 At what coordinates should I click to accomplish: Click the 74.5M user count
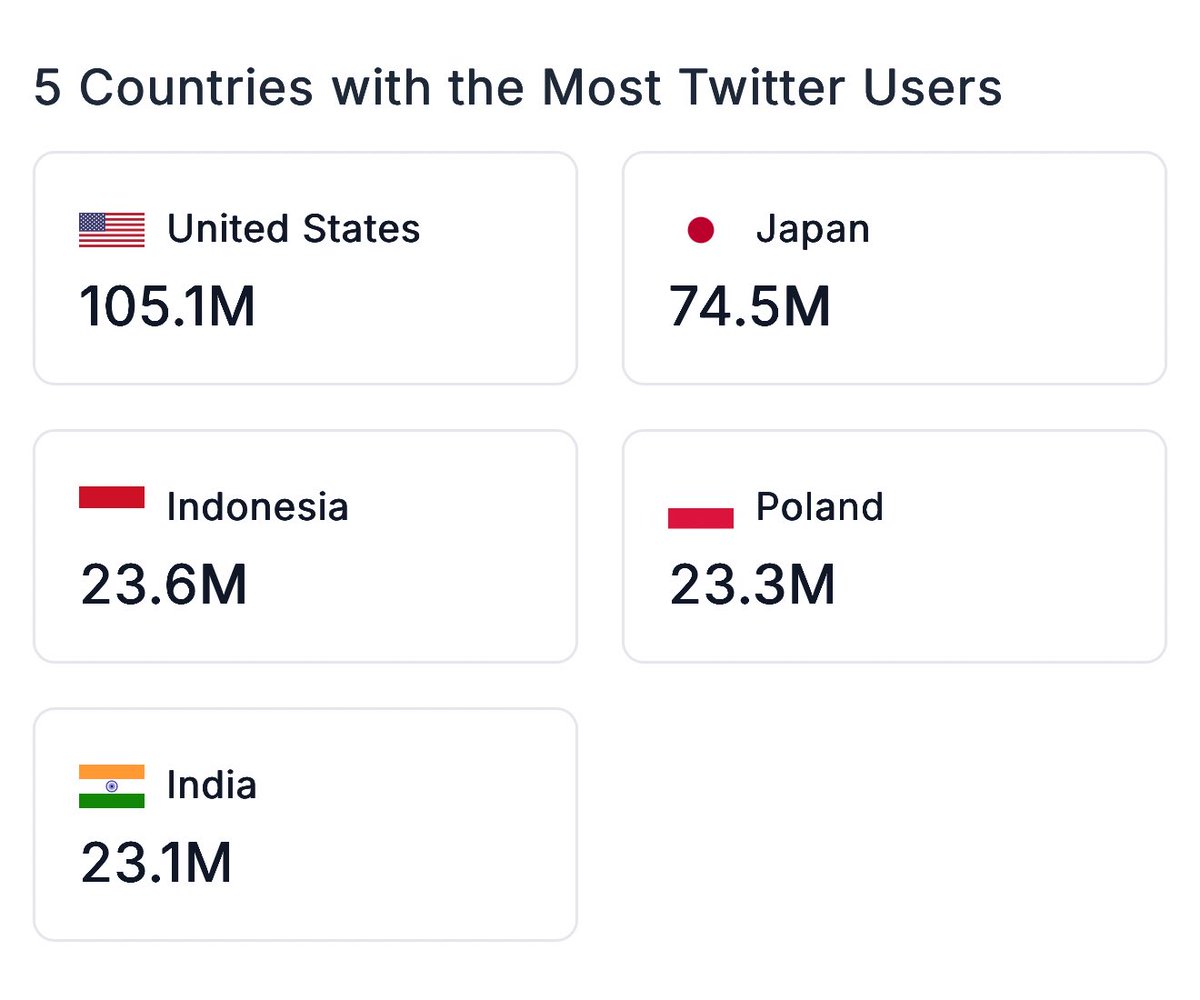click(750, 306)
